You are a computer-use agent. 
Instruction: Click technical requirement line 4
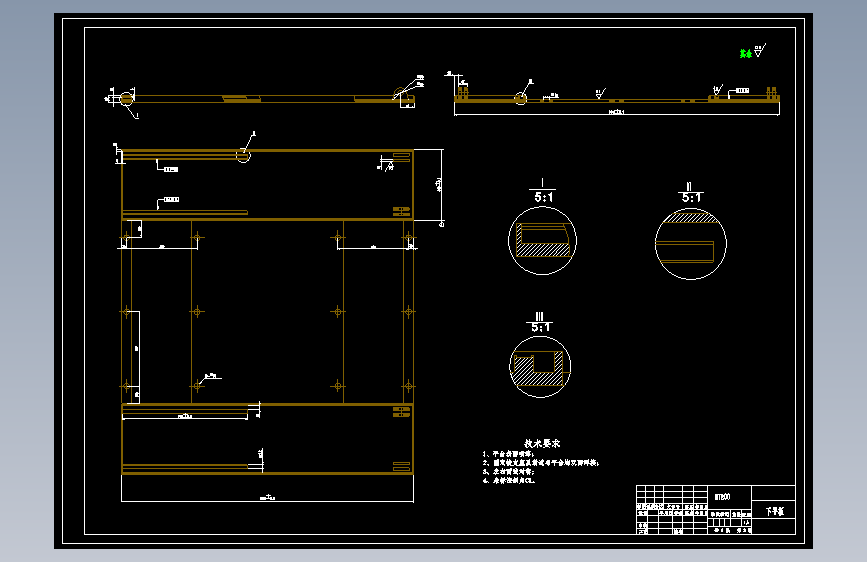click(509, 481)
